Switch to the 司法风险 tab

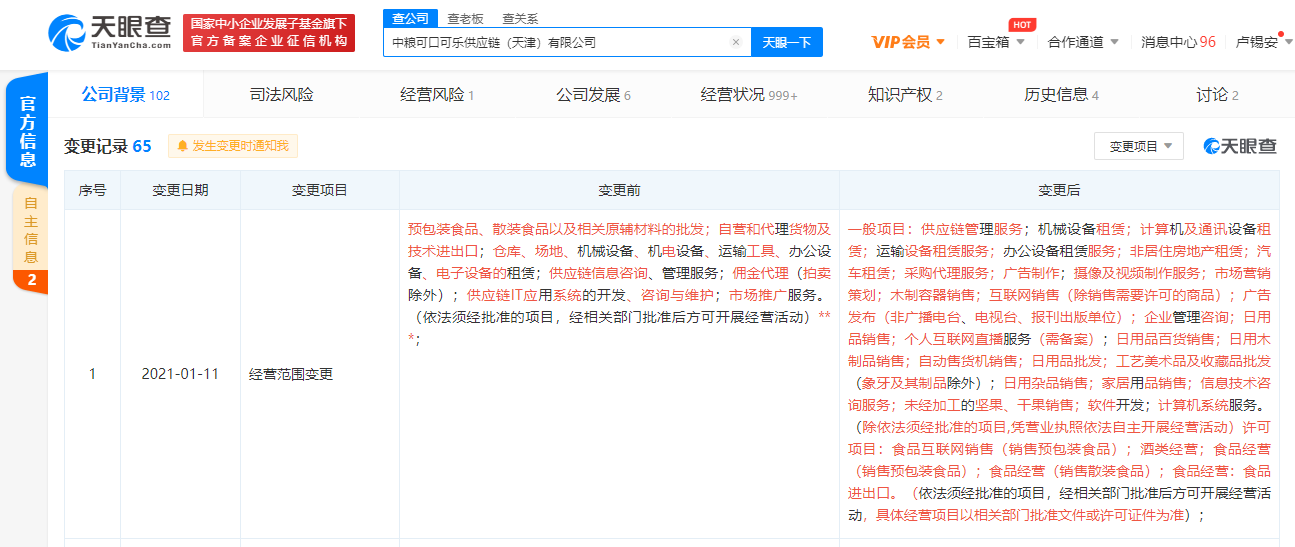pyautogui.click(x=281, y=95)
